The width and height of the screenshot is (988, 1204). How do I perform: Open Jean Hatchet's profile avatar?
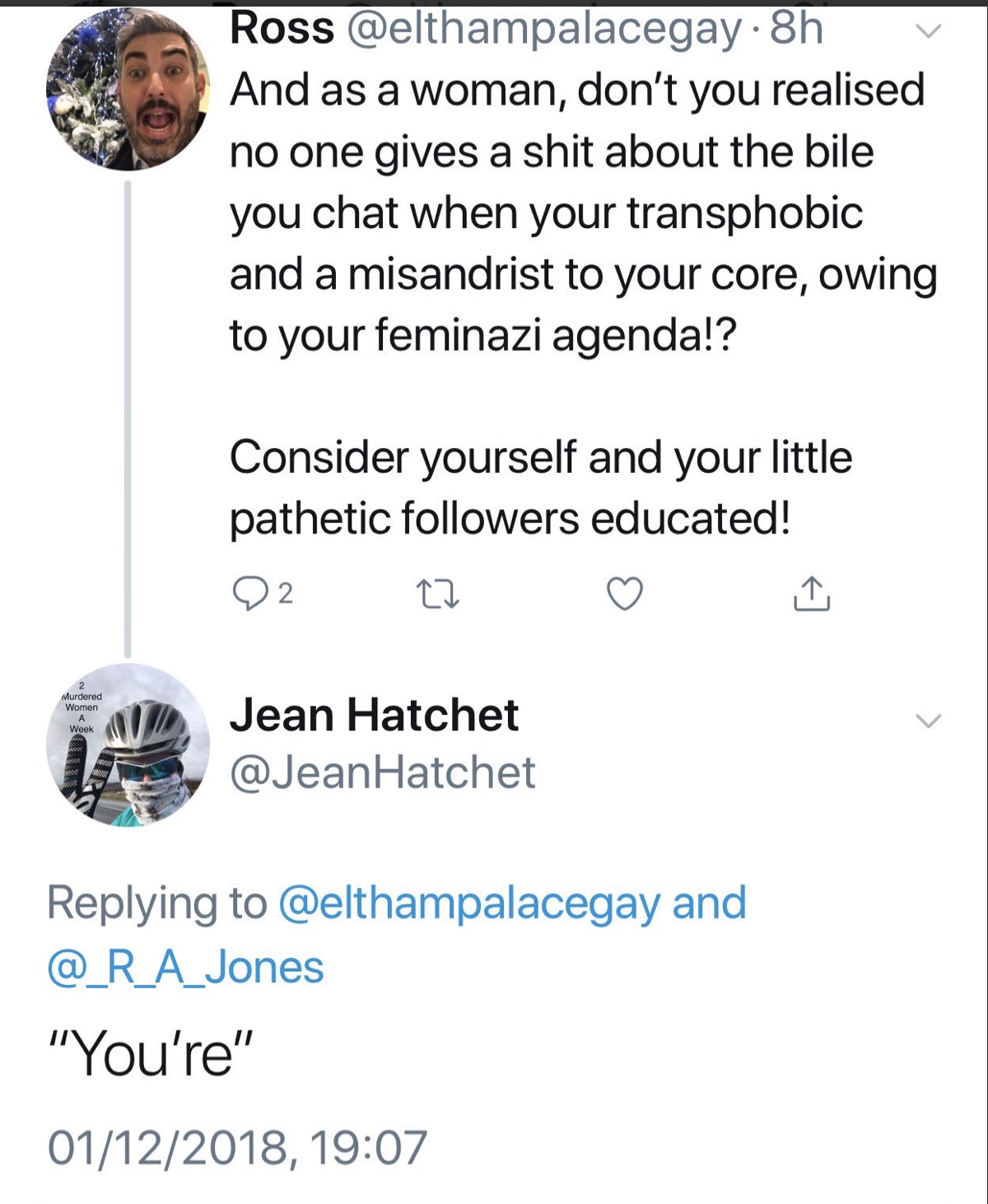coord(128,744)
